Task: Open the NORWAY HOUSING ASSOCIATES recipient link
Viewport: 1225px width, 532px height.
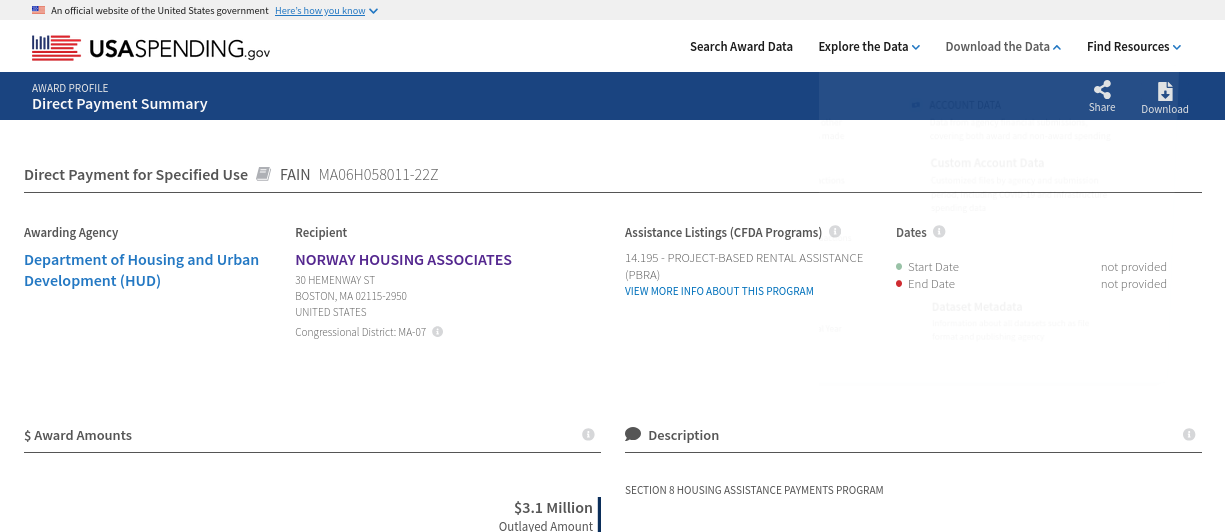Action: [x=403, y=260]
